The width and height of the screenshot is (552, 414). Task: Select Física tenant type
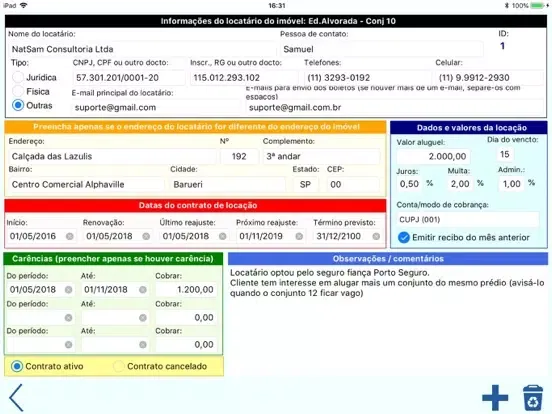(x=18, y=91)
